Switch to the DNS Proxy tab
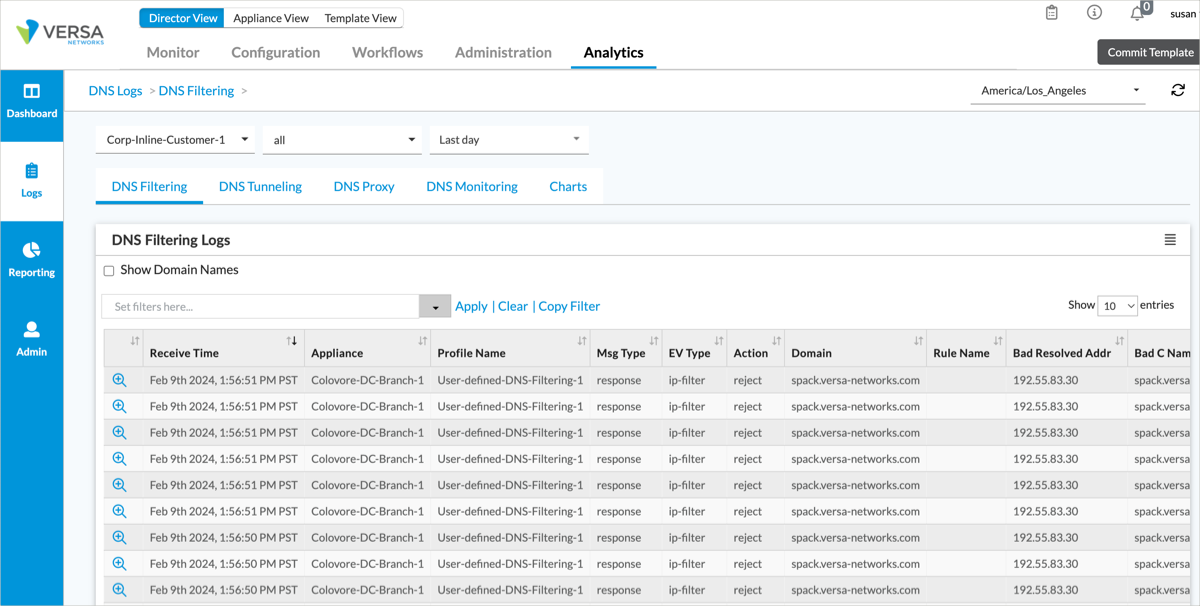Image resolution: width=1200 pixels, height=606 pixels. (x=364, y=186)
